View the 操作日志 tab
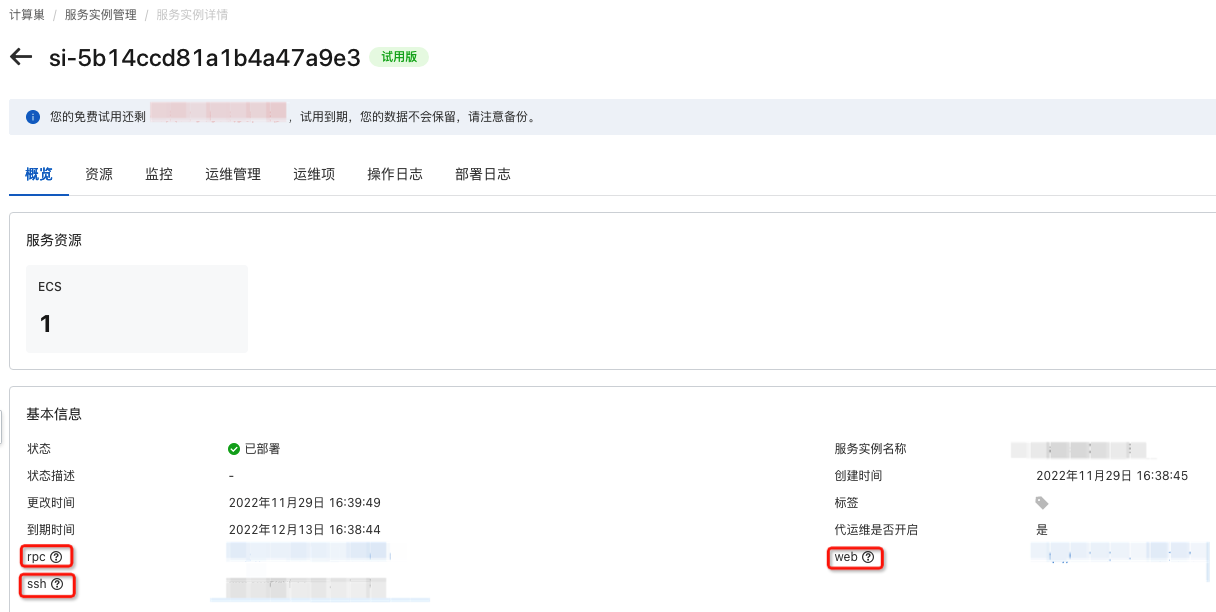This screenshot has width=1216, height=612. click(395, 174)
